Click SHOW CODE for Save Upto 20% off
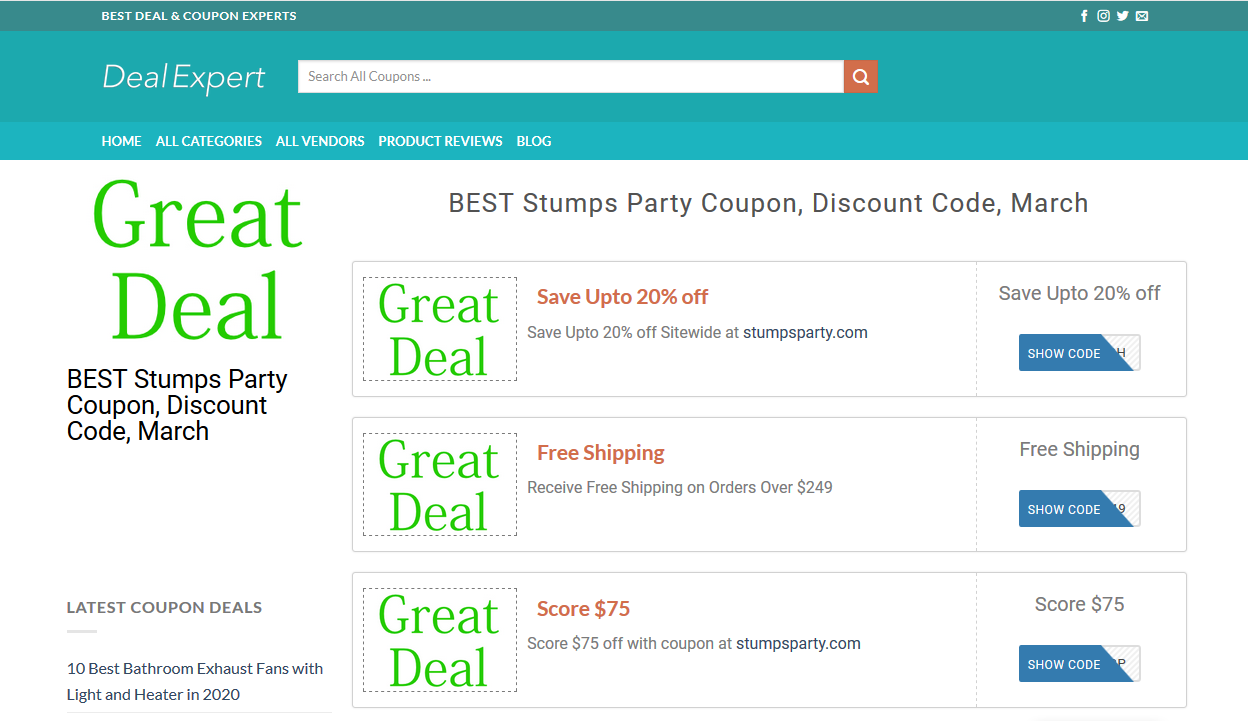The image size is (1248, 721). click(1063, 352)
